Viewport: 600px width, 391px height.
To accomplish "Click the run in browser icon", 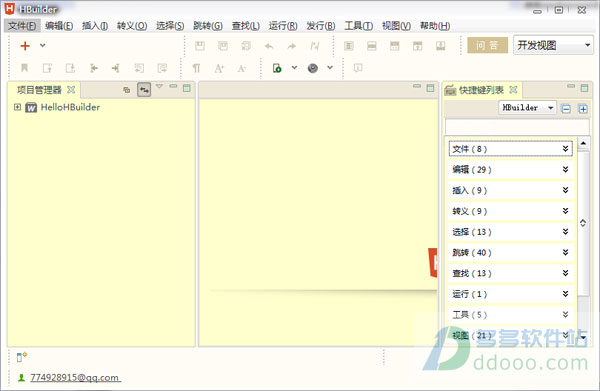I will 277,68.
